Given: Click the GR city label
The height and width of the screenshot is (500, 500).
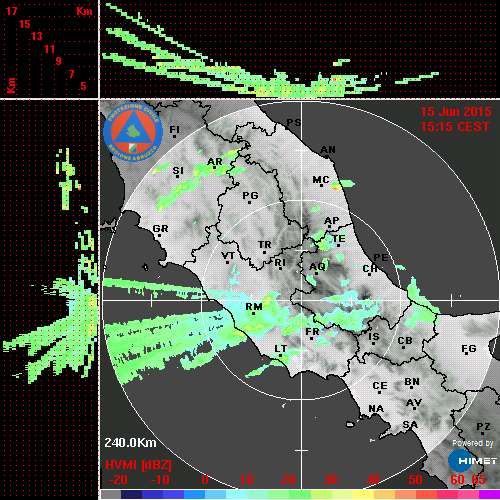Looking at the screenshot, I should pyautogui.click(x=160, y=229).
